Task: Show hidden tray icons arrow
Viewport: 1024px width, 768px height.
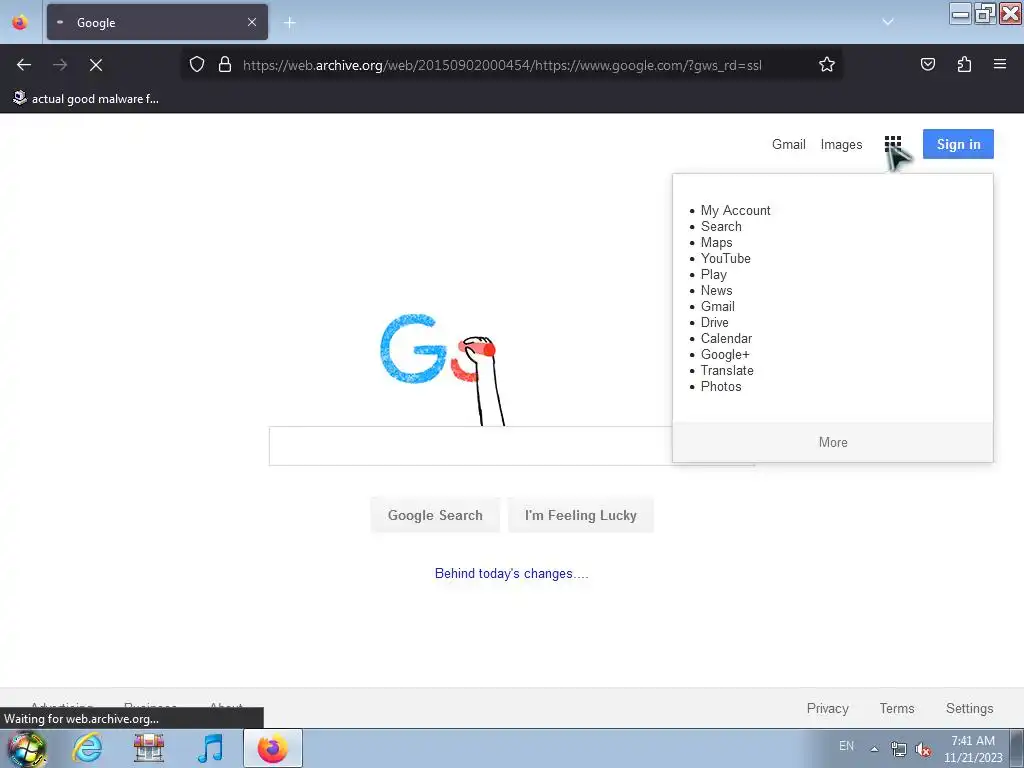Action: coord(874,749)
